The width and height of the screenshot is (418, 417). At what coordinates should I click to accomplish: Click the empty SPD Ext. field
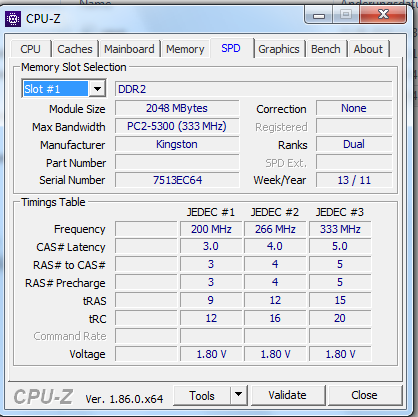click(354, 162)
